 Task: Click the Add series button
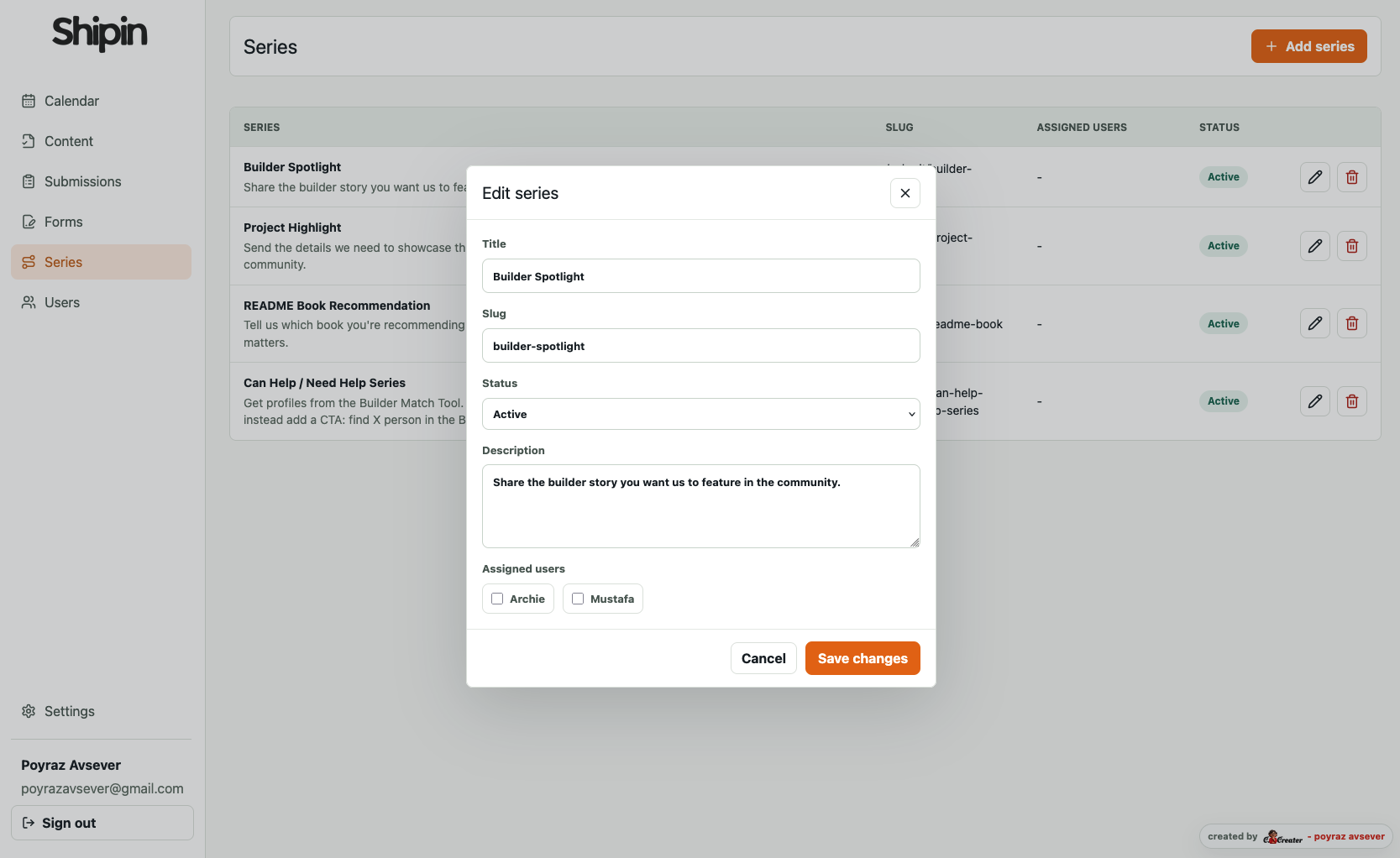[x=1309, y=46]
